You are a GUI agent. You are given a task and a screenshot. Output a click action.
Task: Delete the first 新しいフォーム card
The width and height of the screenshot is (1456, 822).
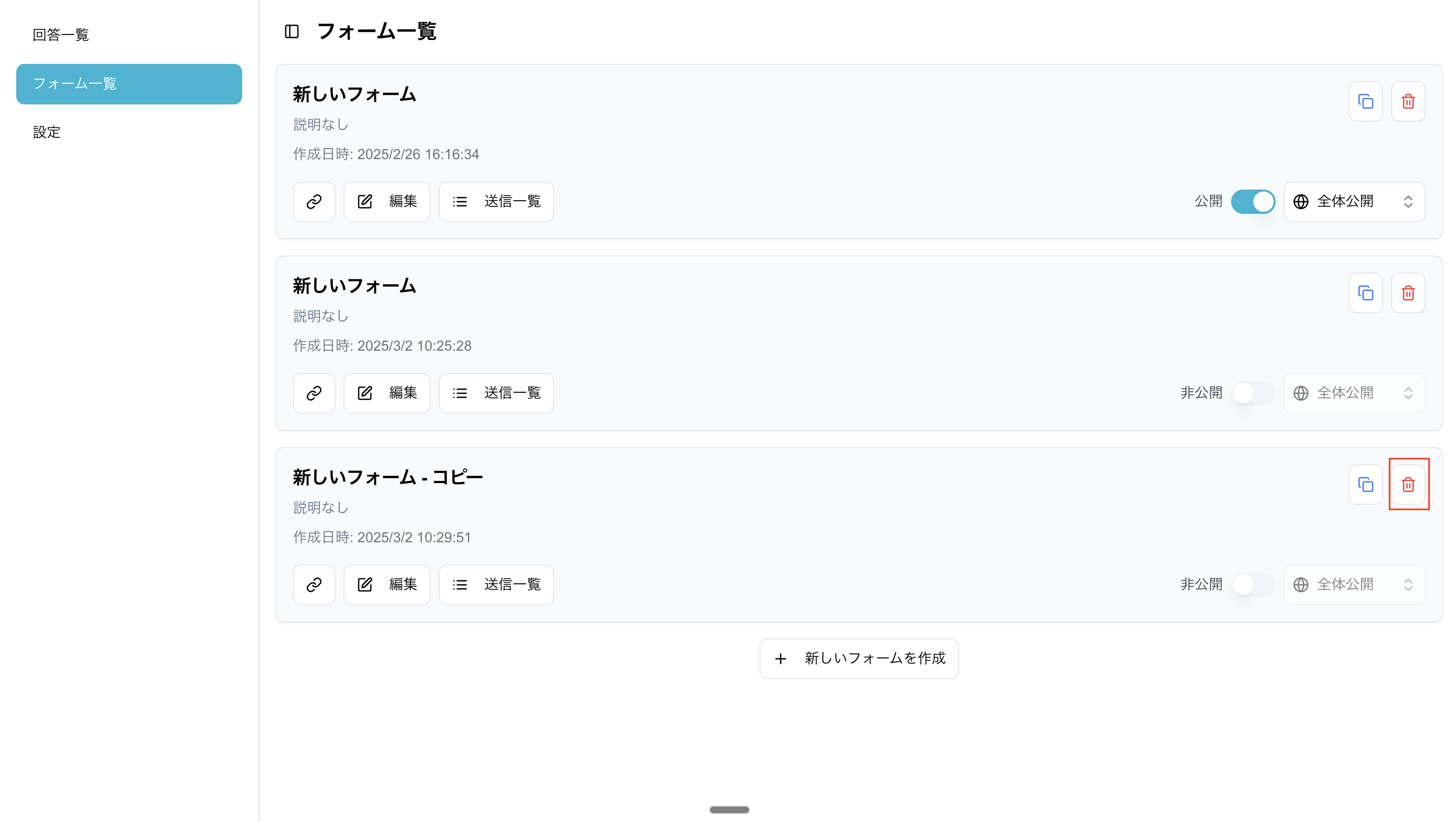[x=1407, y=102]
